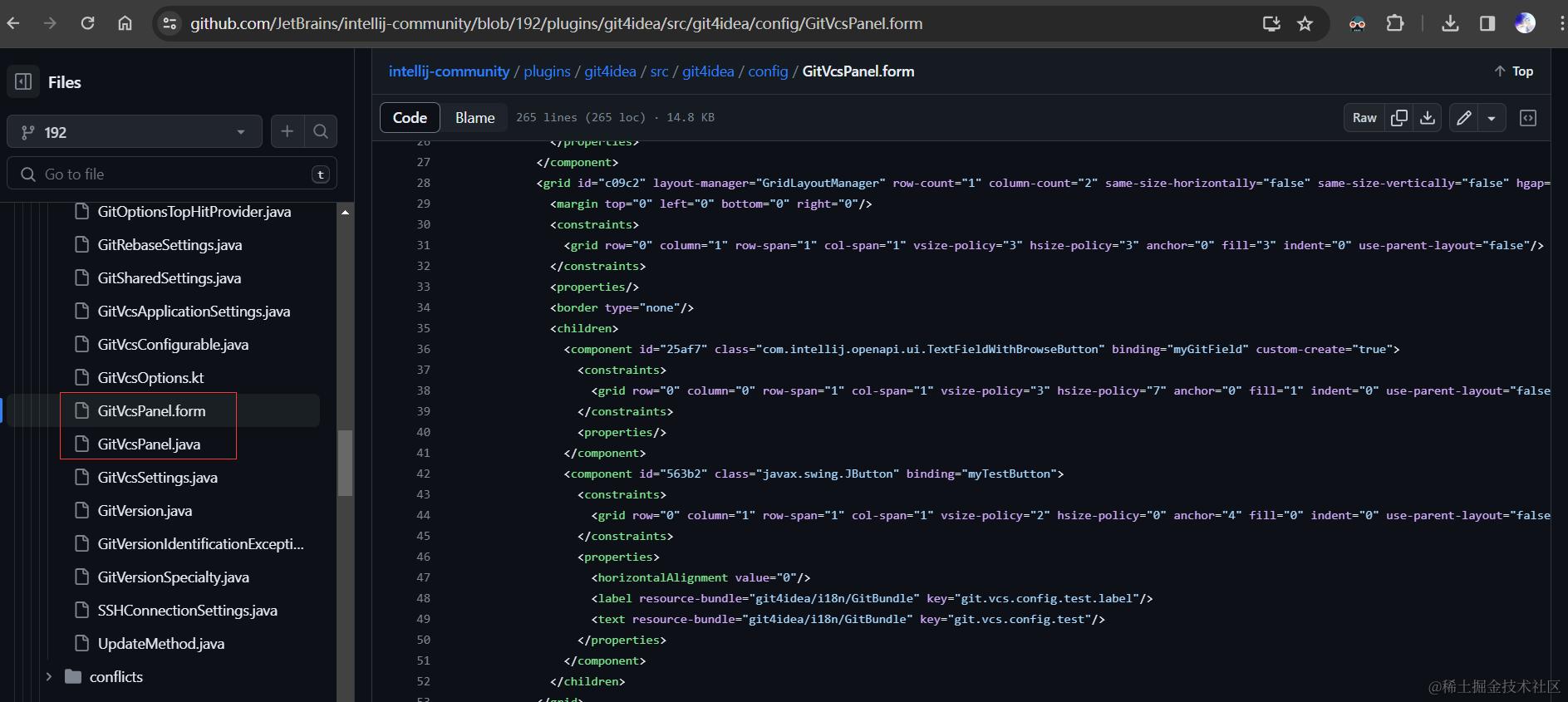The width and height of the screenshot is (1568, 702).
Task: Reload the page
Action: 87,23
